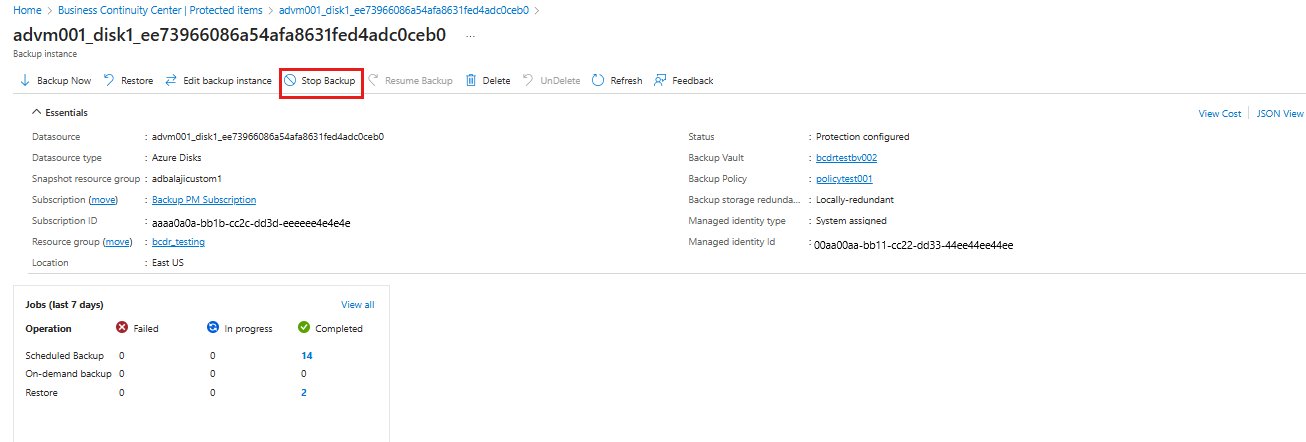Open the bcdr_testing resource group link
1306x442 pixels.
[178, 242]
